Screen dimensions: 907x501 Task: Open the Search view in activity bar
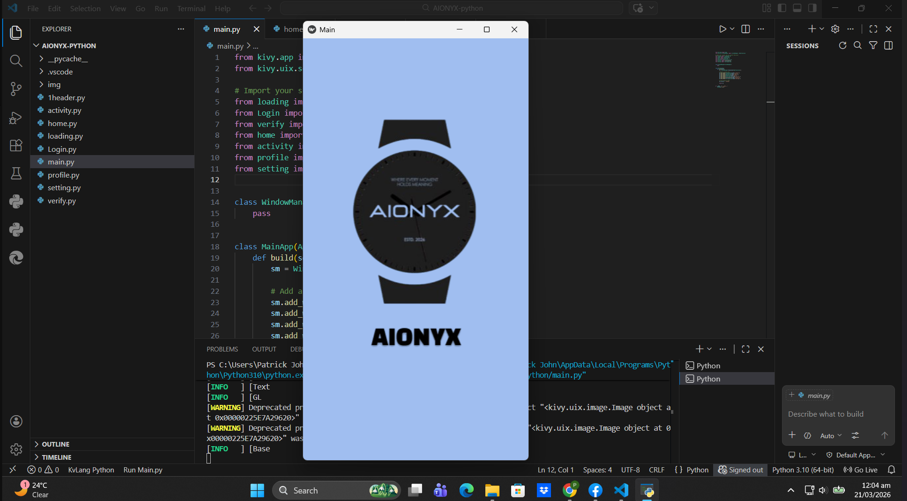tap(16, 61)
